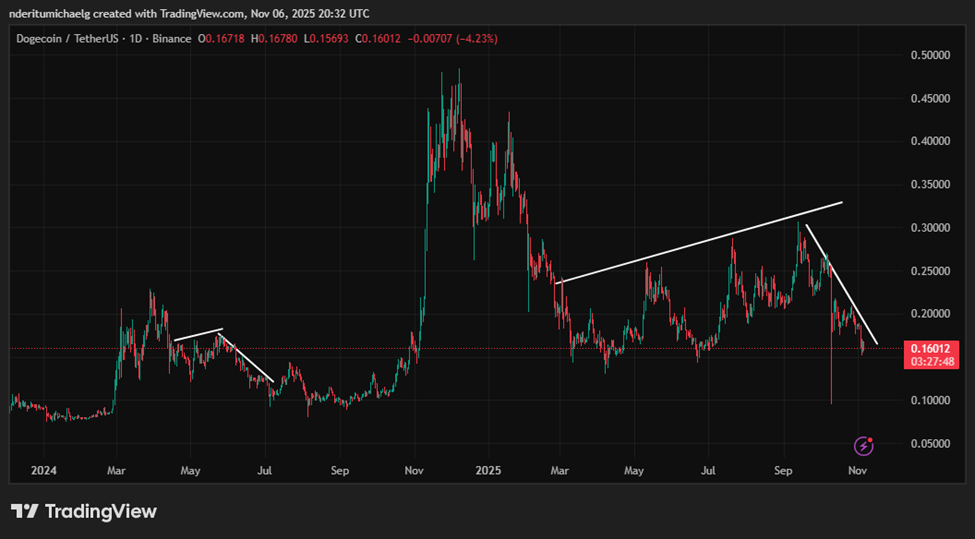This screenshot has width=975, height=539.
Task: Click the 03:27:48 candle countdown timer
Action: (931, 361)
